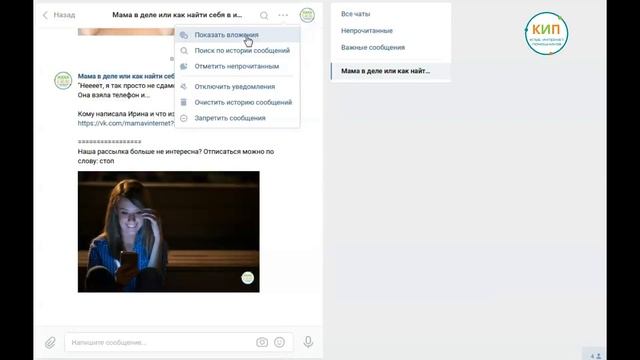Click the chat title in header
The height and width of the screenshot is (360, 640).
tap(177, 15)
